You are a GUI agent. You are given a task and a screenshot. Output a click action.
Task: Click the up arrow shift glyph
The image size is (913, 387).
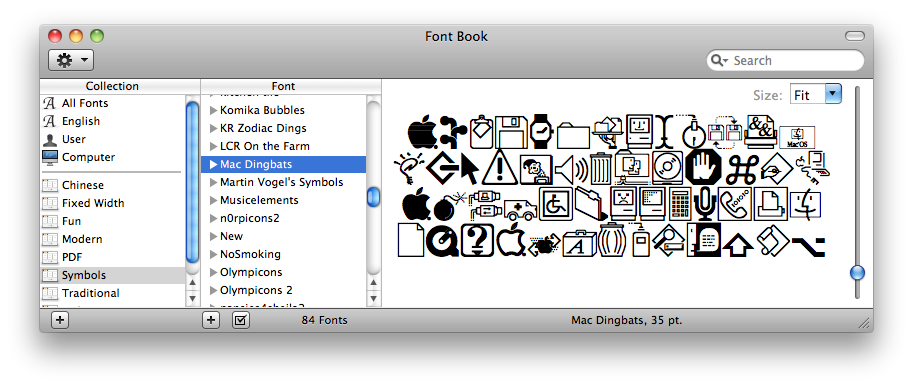click(738, 244)
